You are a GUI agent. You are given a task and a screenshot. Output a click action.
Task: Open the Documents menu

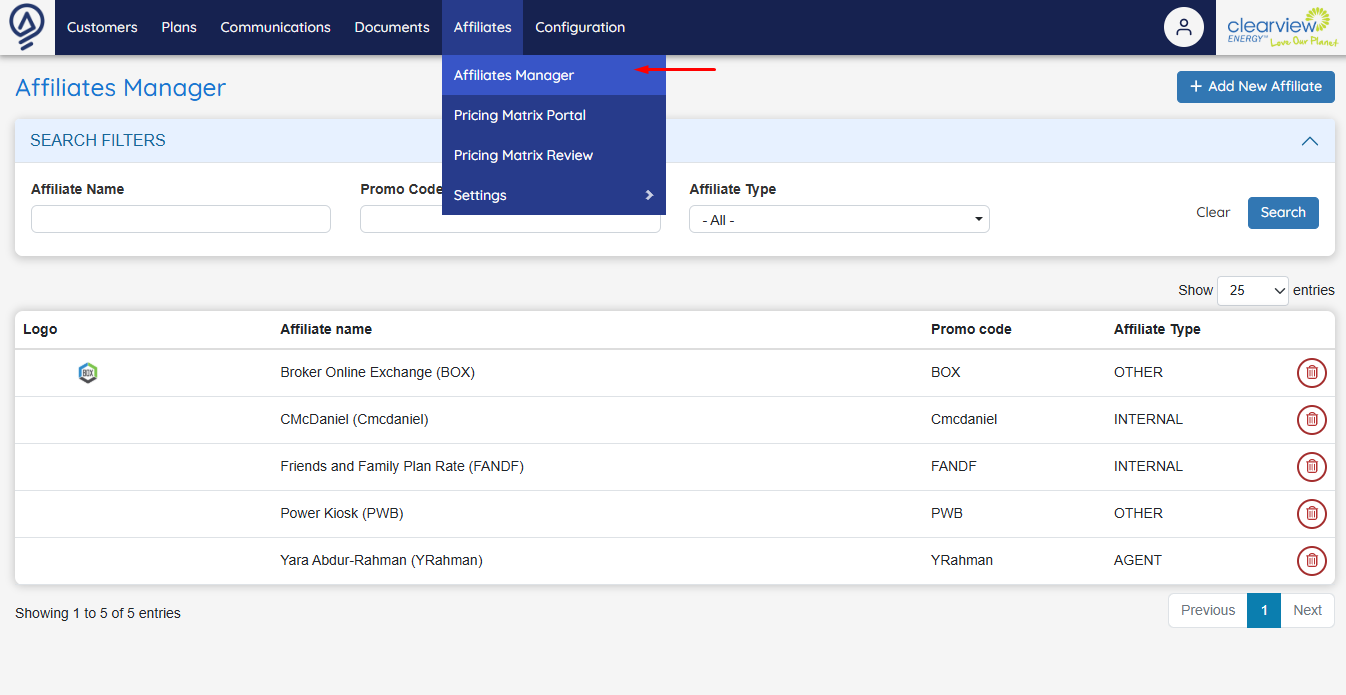click(392, 27)
